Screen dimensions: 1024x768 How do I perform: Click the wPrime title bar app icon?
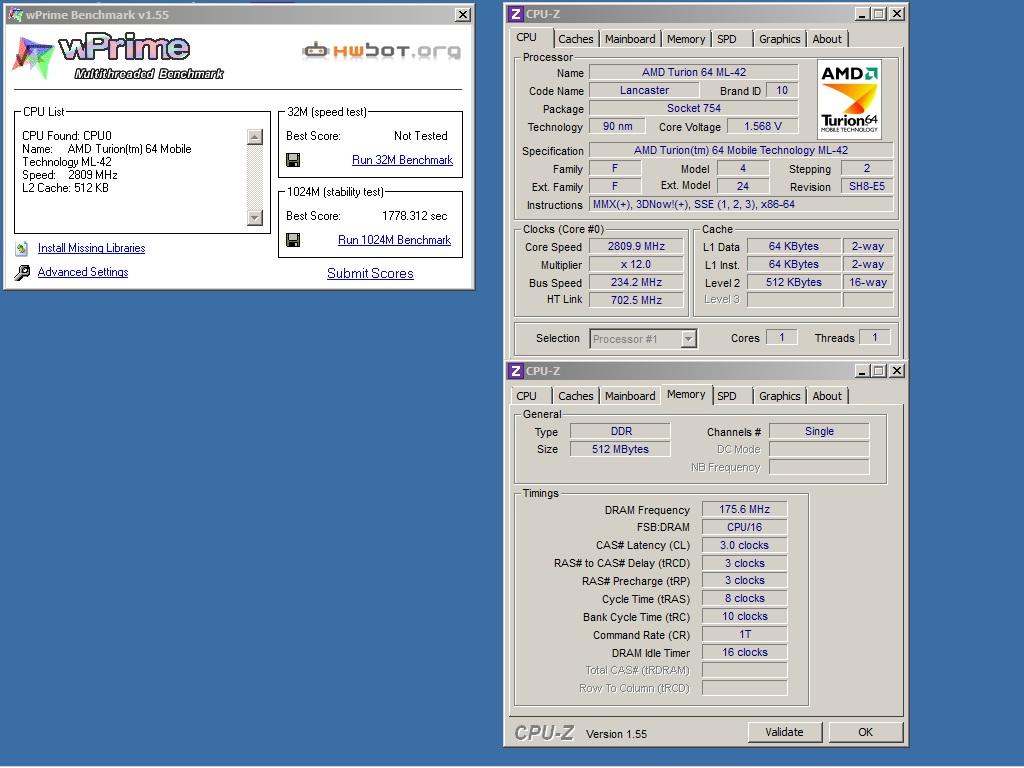(16, 14)
